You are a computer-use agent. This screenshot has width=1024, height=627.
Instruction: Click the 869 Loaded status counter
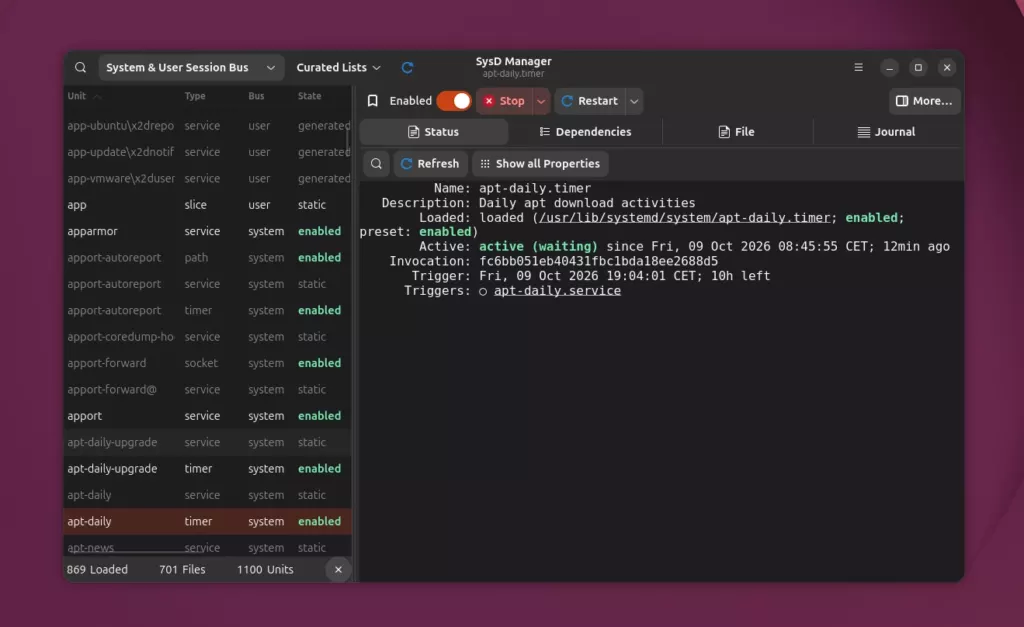pyautogui.click(x=97, y=570)
